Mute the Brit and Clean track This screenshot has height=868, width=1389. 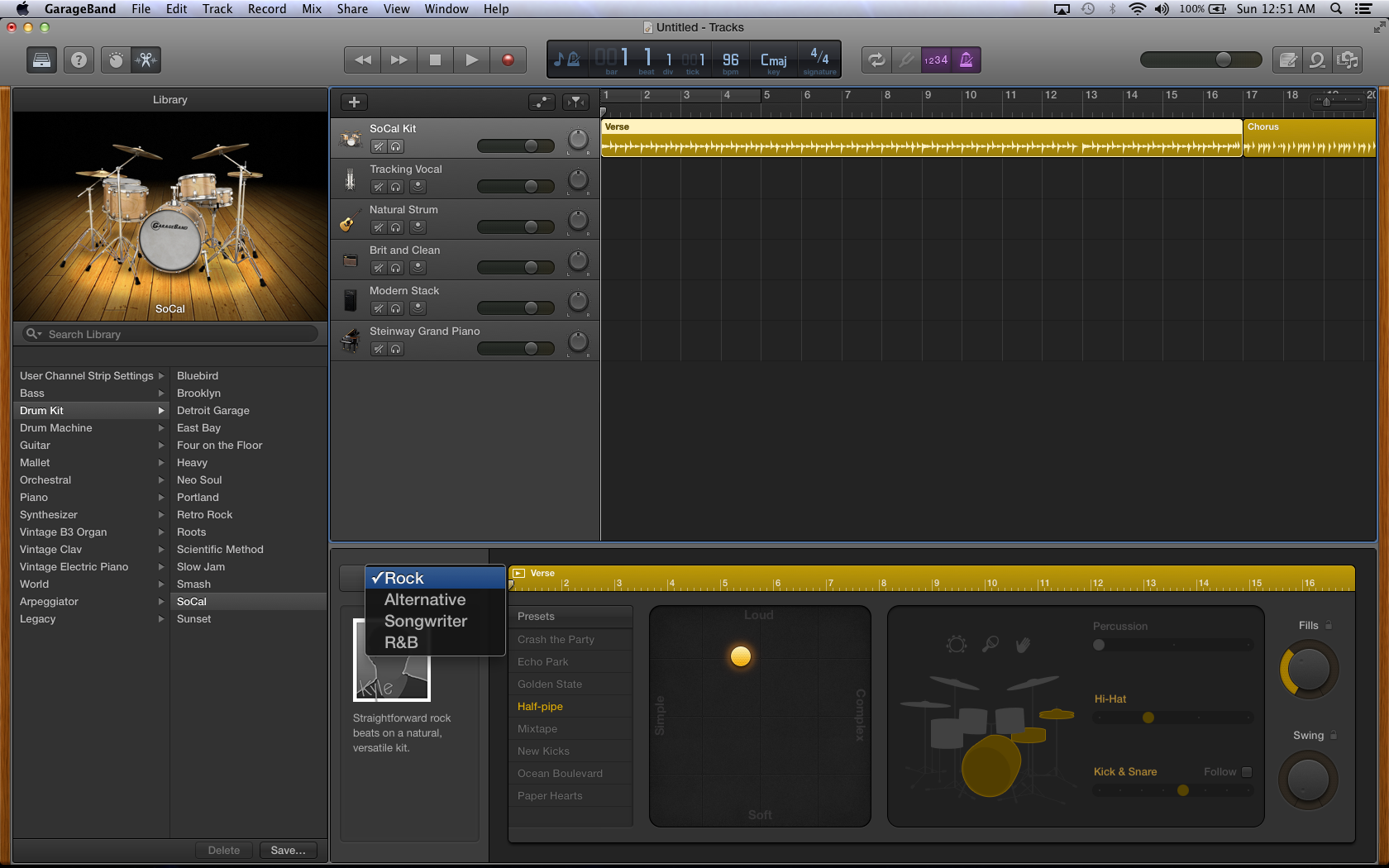tap(378, 268)
